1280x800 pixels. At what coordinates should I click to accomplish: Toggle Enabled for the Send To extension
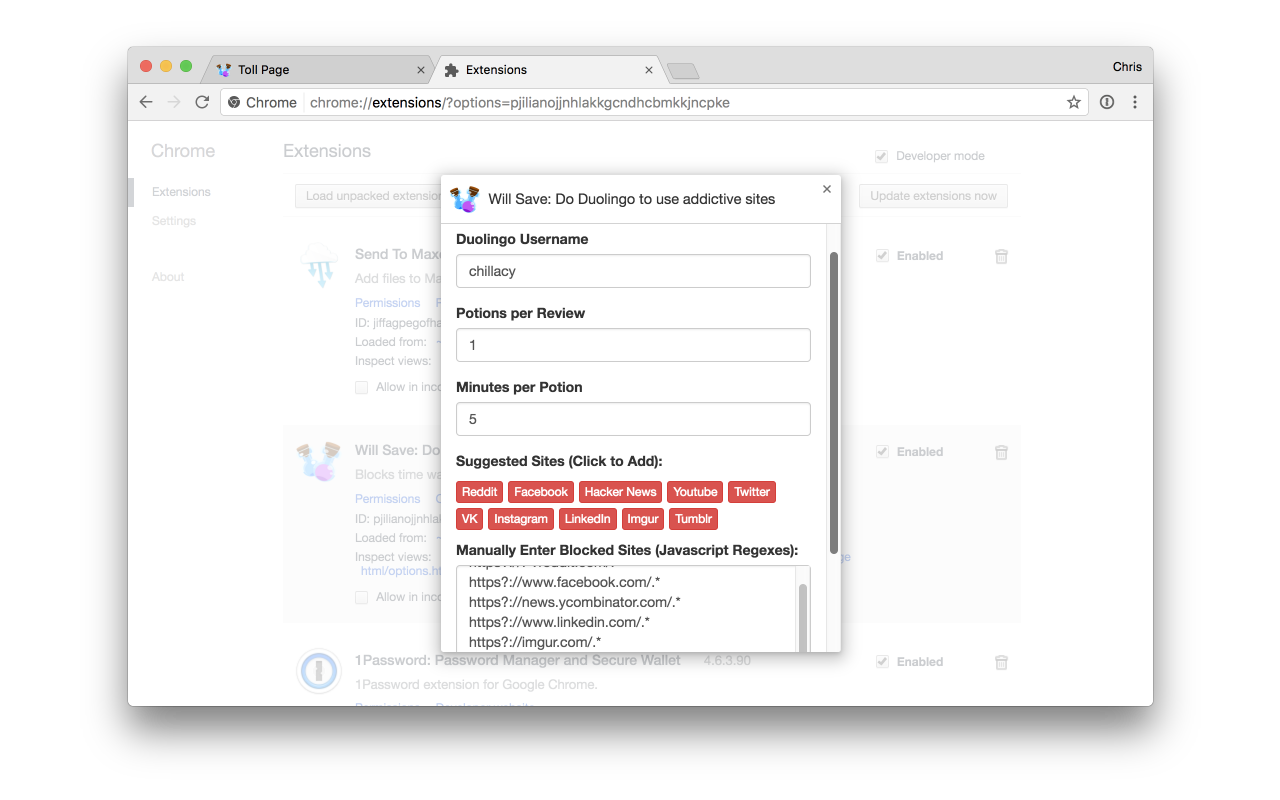[881, 256]
